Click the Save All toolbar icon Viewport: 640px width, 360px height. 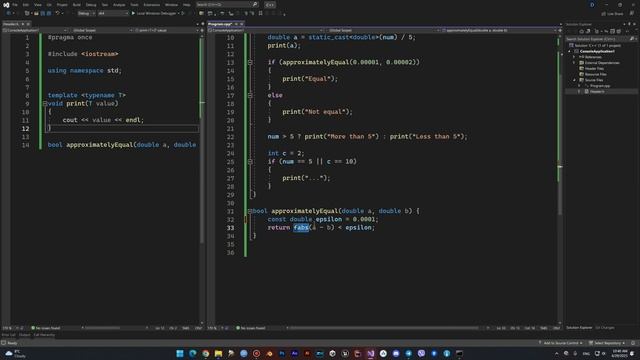(x=49, y=13)
